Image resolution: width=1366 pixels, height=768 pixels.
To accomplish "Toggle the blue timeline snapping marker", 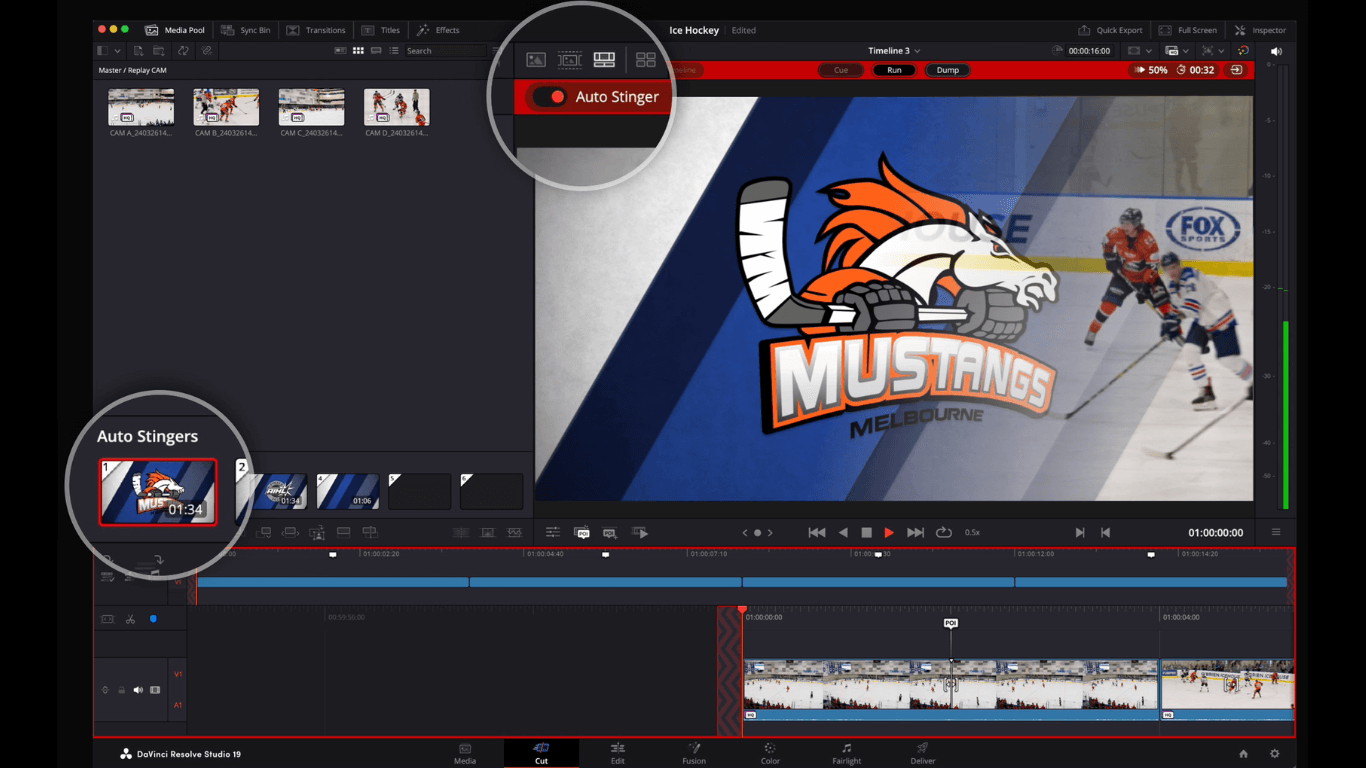I will point(153,619).
